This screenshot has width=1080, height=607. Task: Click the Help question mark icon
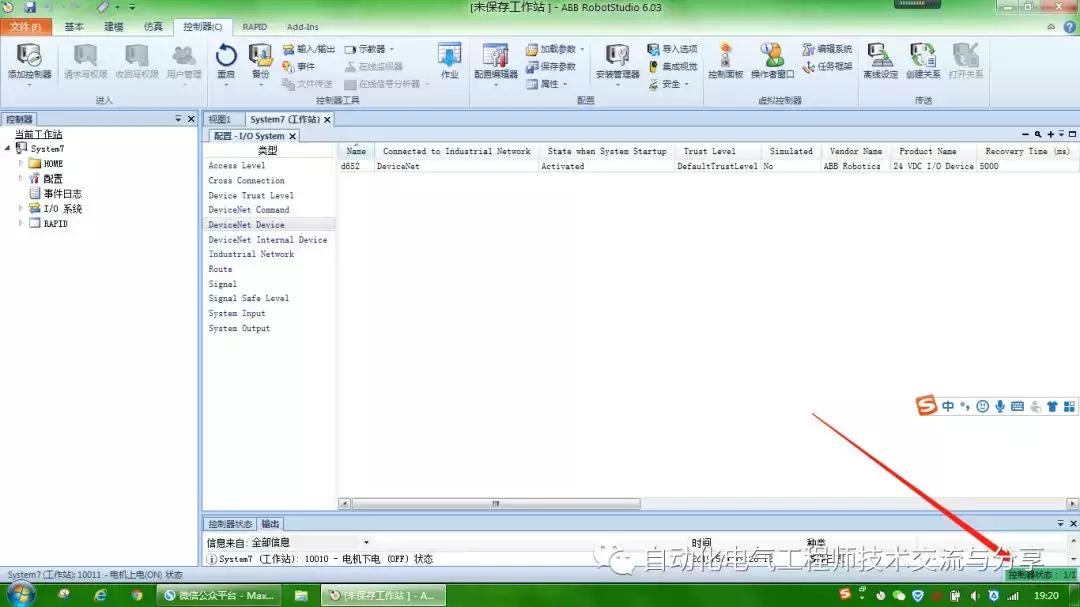[1070, 27]
